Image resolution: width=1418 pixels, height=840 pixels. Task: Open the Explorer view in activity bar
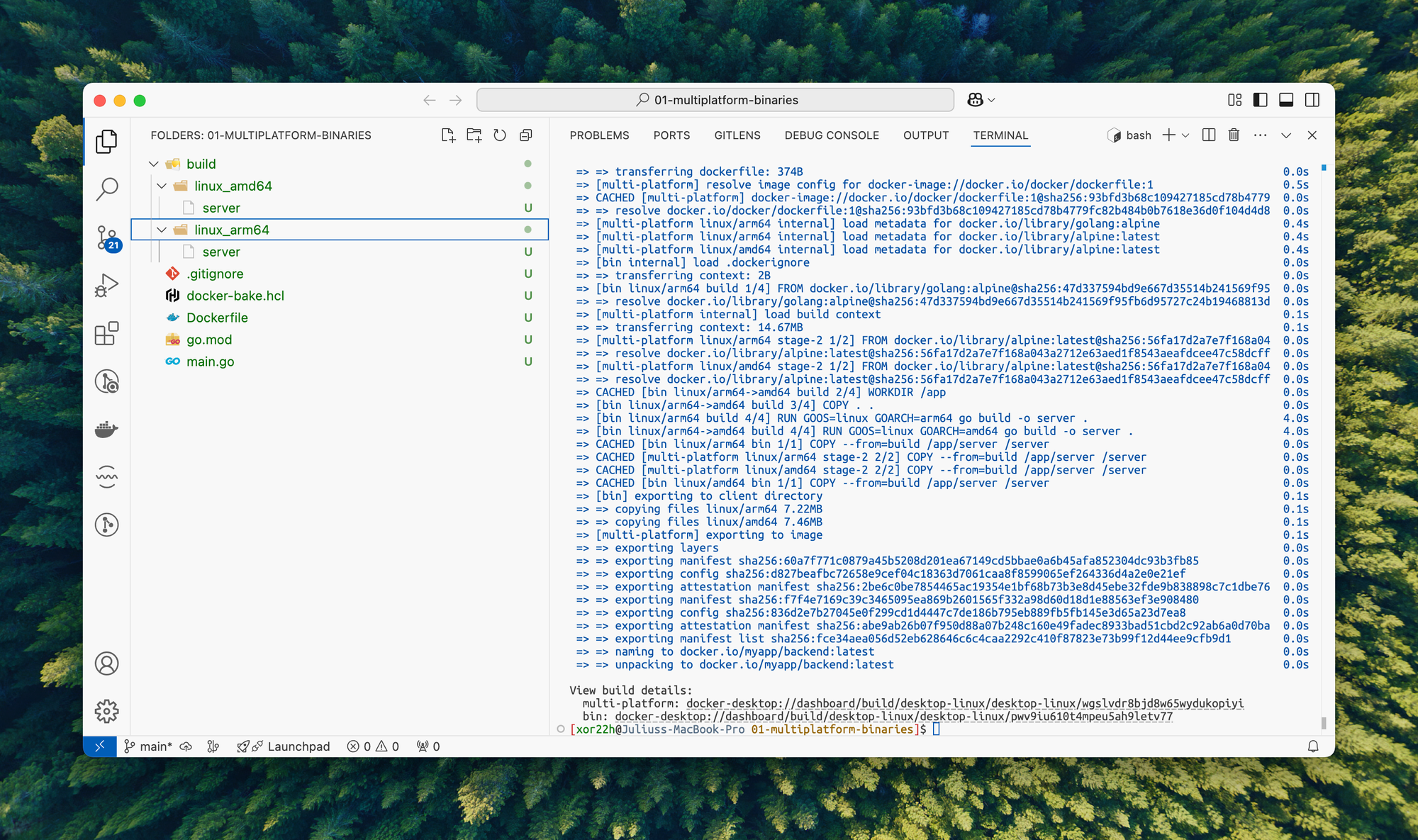click(106, 141)
